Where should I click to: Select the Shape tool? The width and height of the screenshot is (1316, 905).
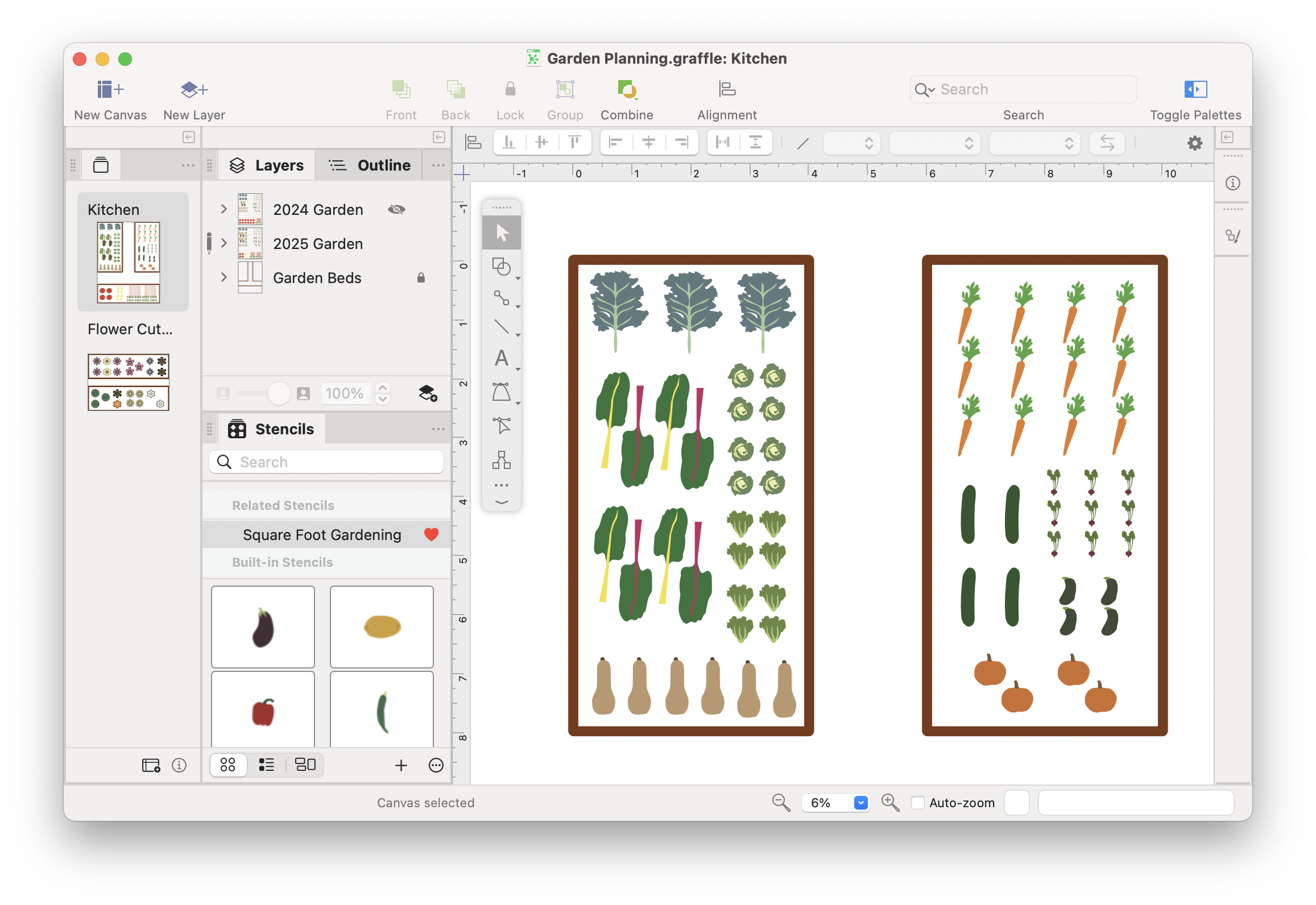point(502,267)
